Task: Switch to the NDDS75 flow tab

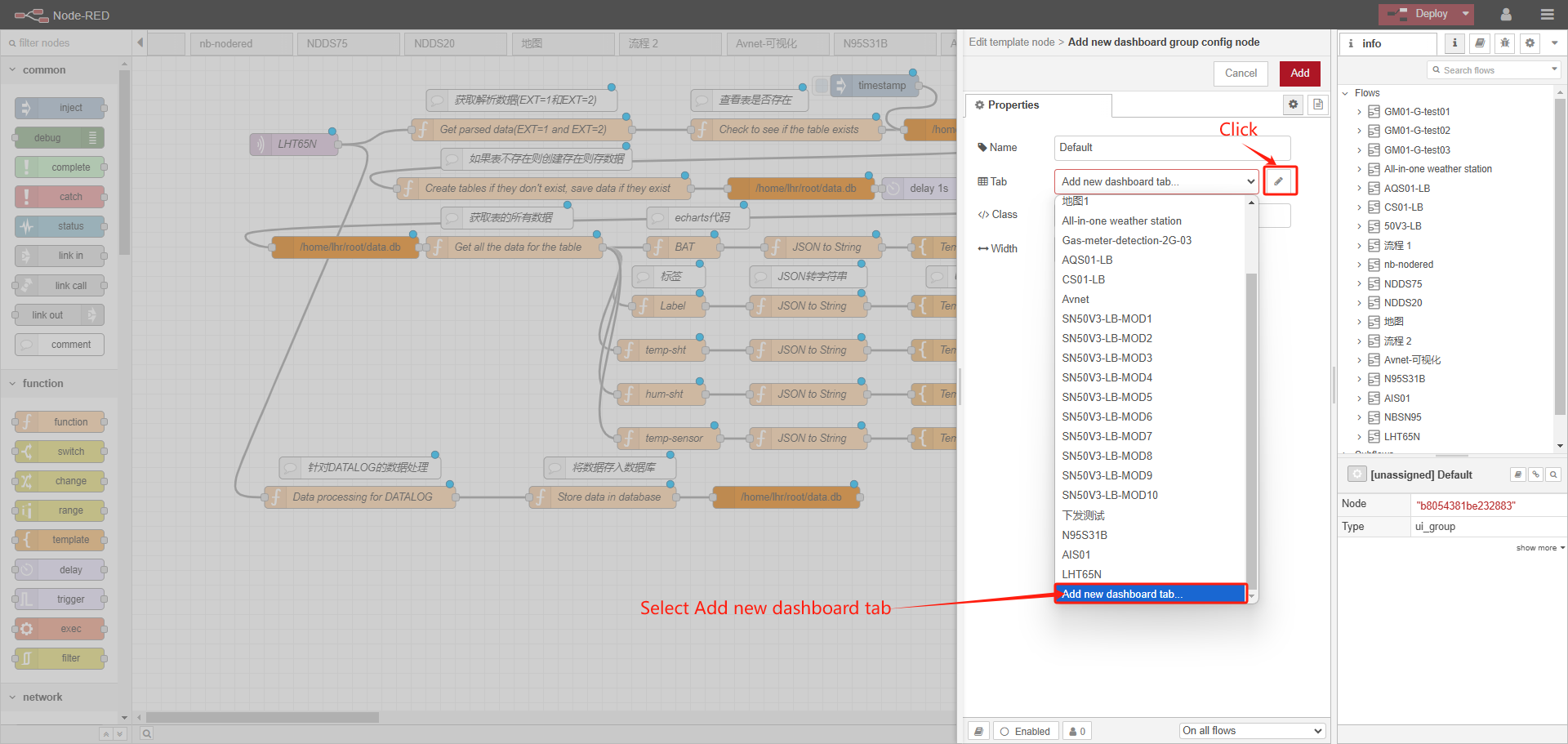Action: [349, 44]
